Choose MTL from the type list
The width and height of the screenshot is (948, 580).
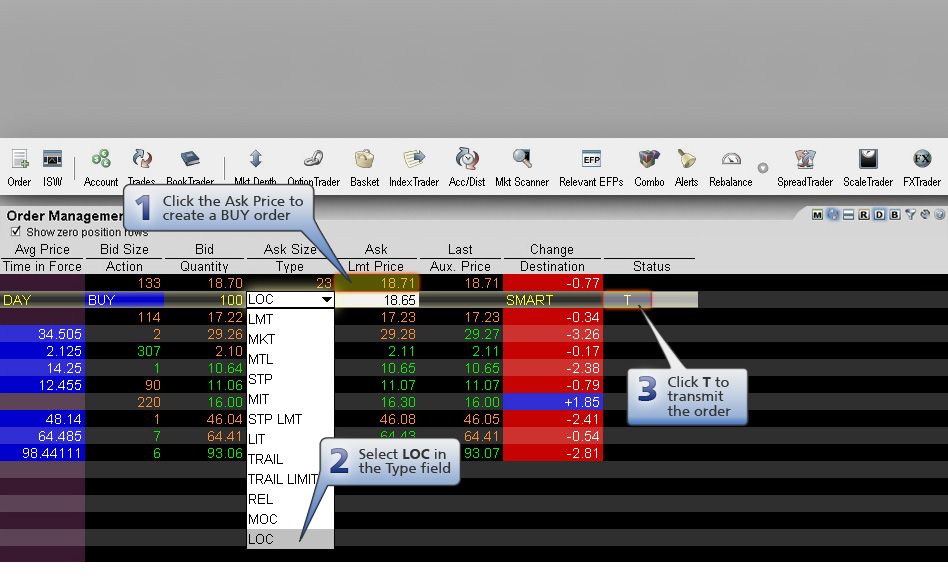pos(290,359)
